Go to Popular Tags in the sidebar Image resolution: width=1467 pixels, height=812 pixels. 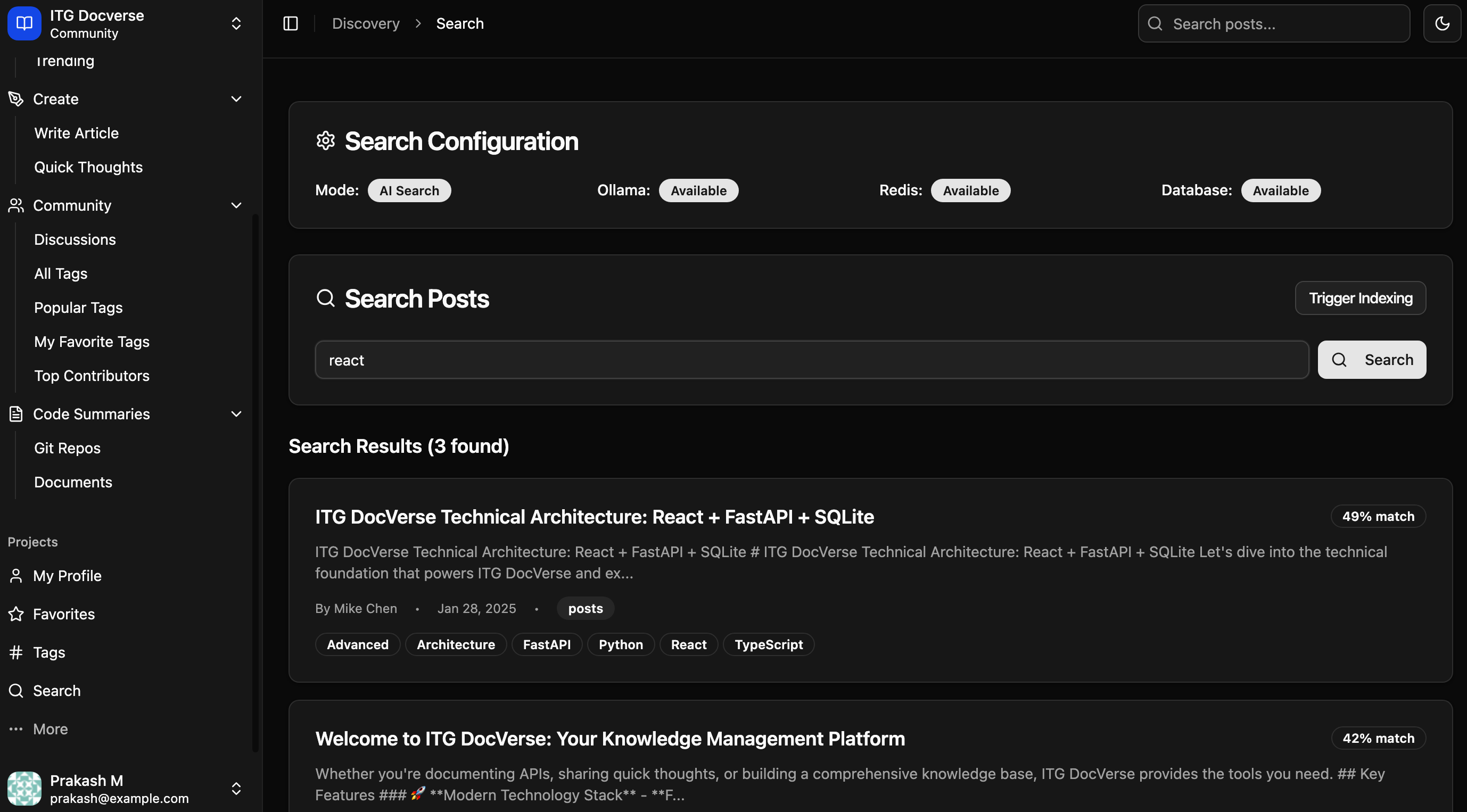[x=78, y=308]
